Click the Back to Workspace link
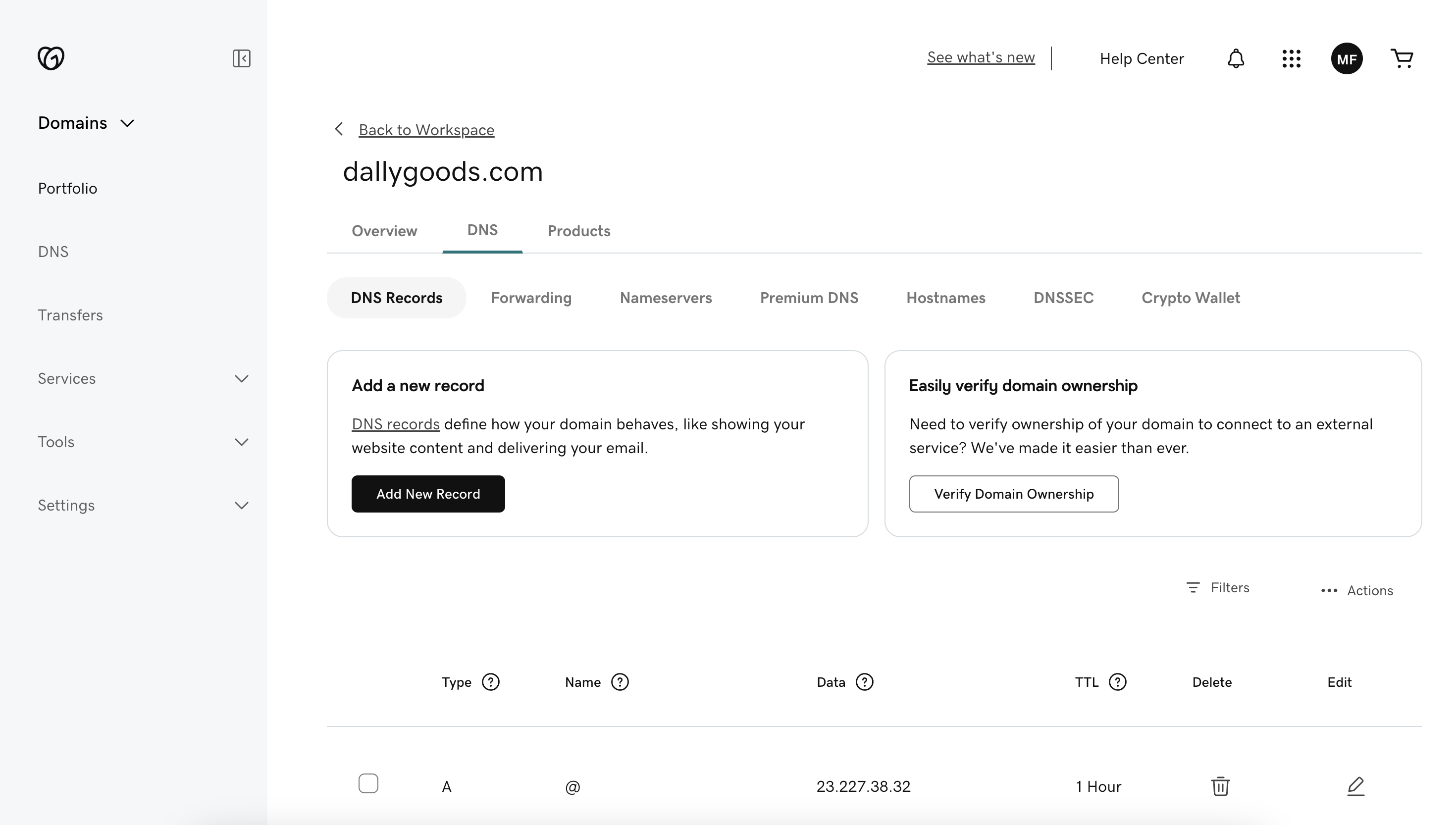The width and height of the screenshot is (1456, 825). [426, 130]
